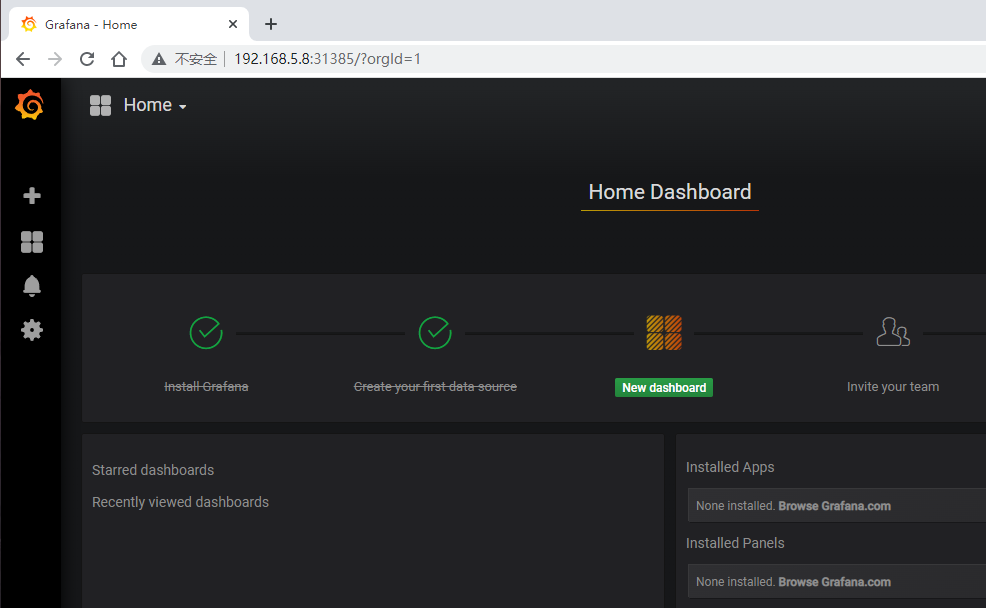Open a new browser tab
This screenshot has width=986, height=608.
pyautogui.click(x=271, y=24)
